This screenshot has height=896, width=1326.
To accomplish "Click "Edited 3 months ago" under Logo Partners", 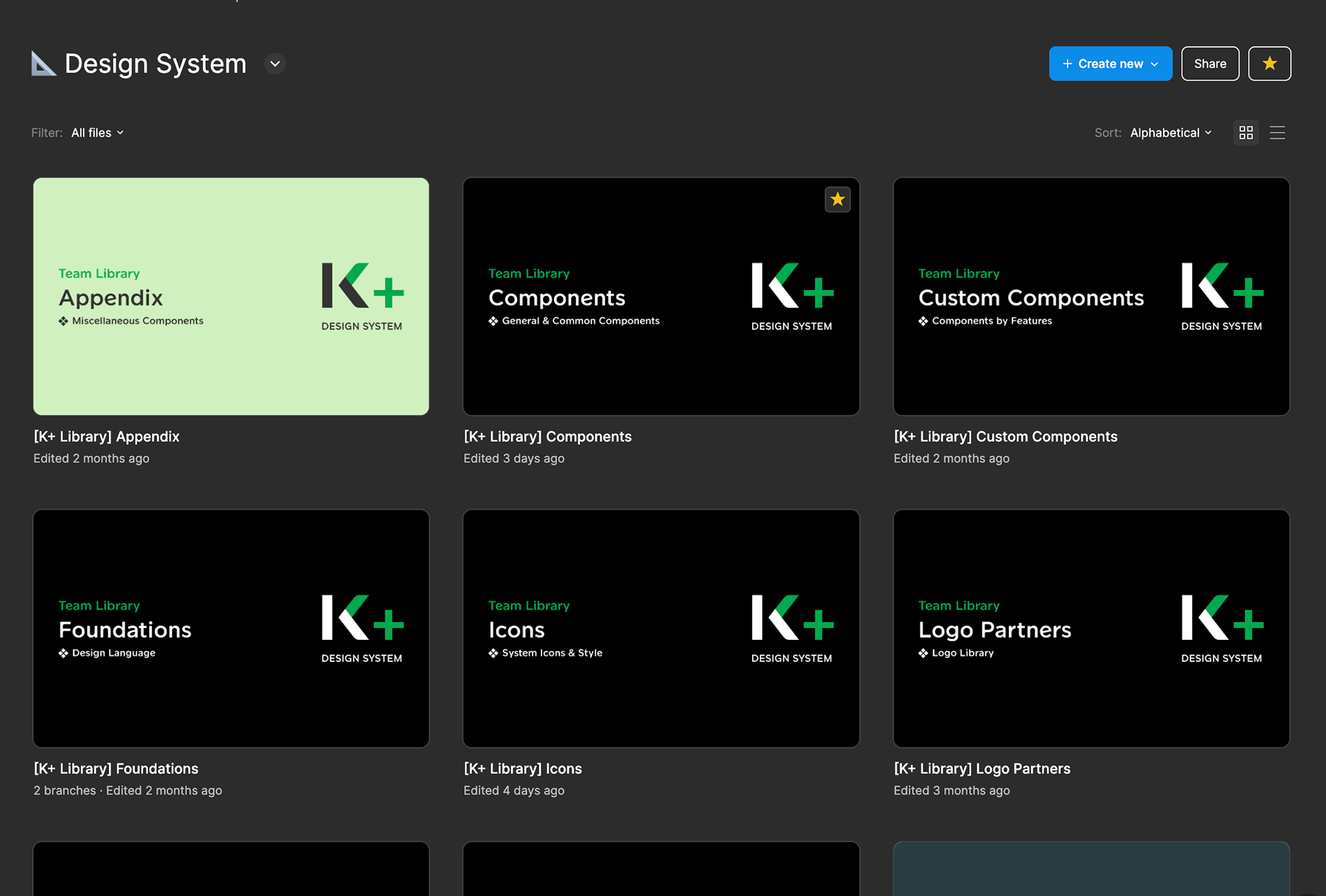I will pos(952,790).
